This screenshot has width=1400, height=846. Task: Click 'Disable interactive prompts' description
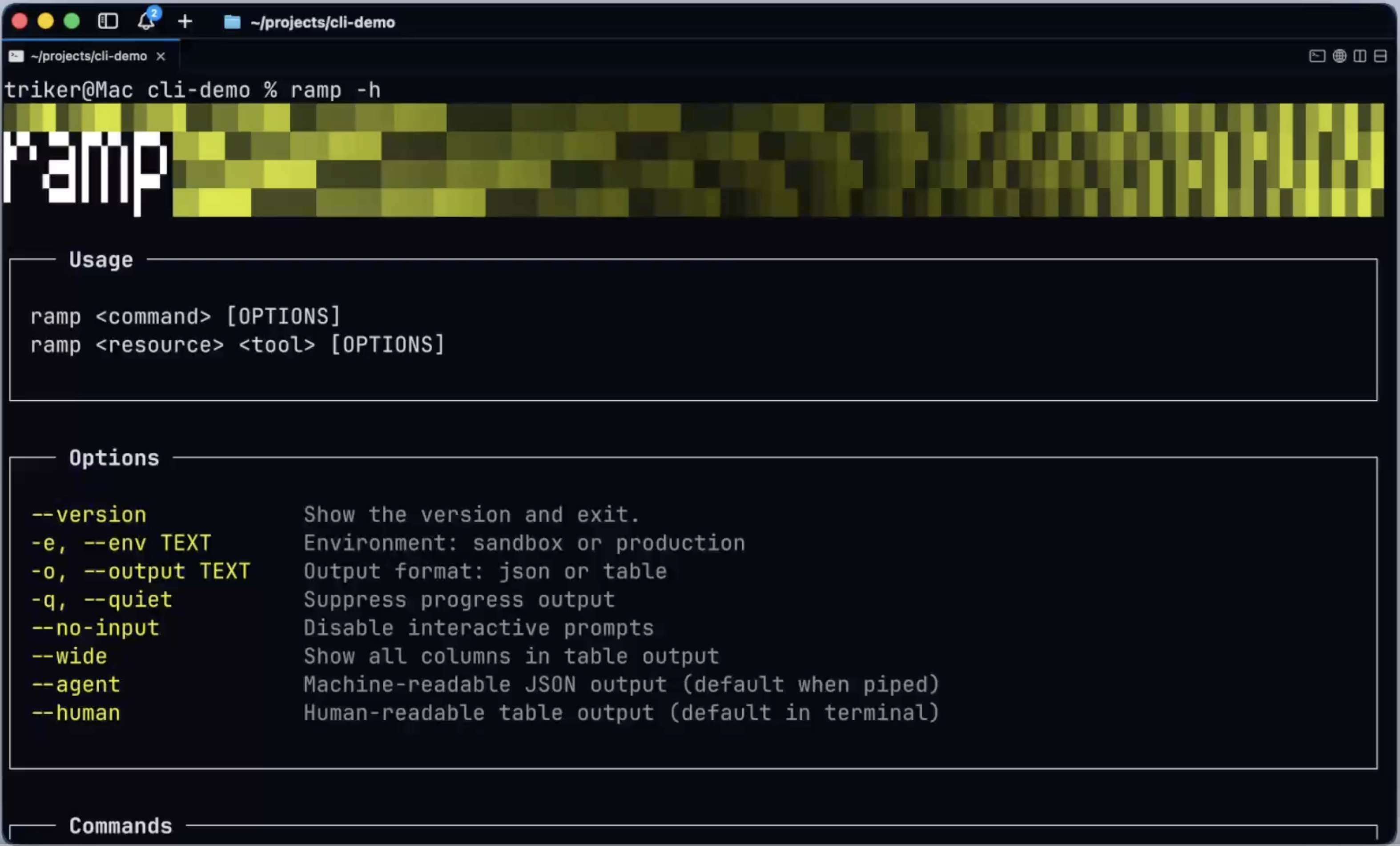(479, 628)
